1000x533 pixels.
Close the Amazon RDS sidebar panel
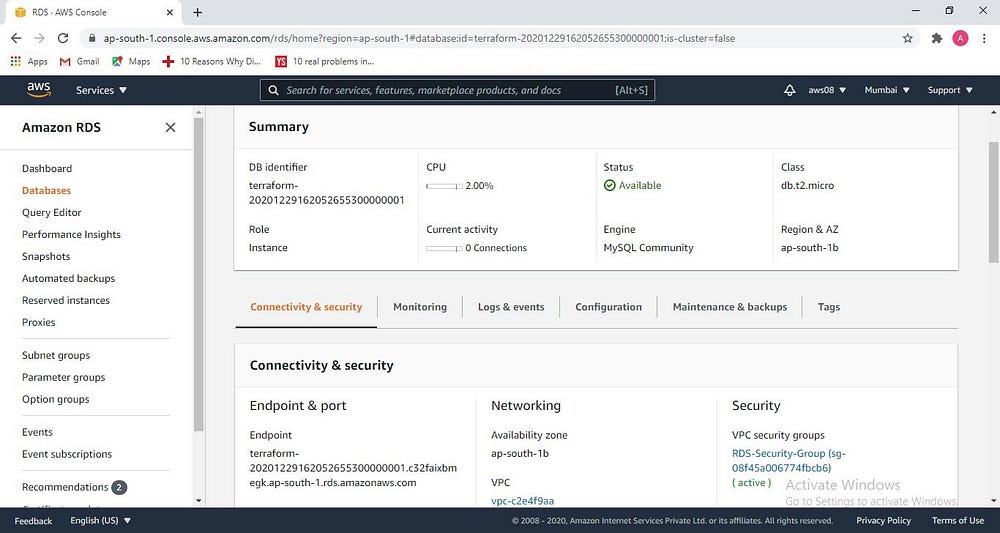point(170,128)
